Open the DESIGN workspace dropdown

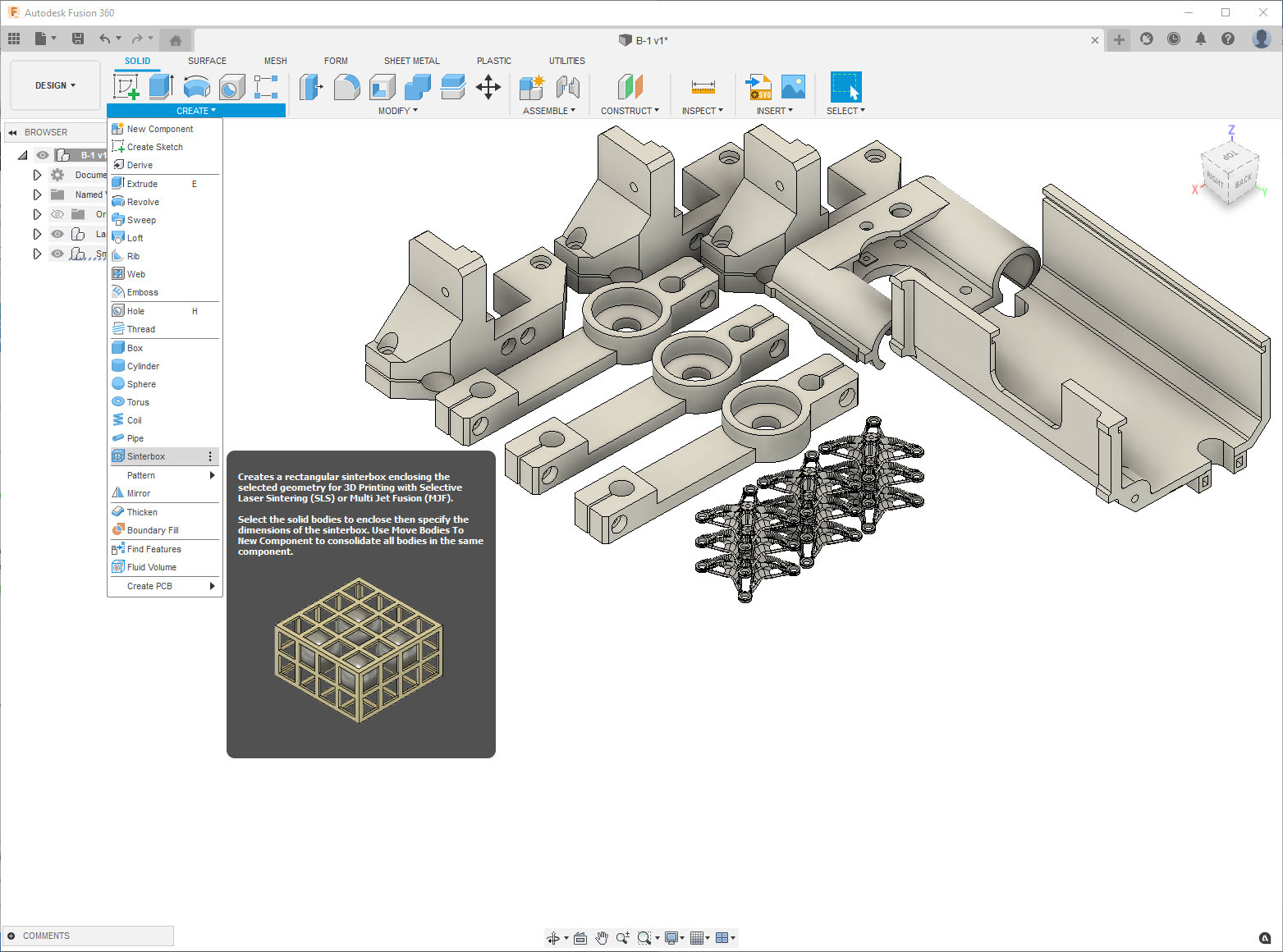(x=55, y=85)
